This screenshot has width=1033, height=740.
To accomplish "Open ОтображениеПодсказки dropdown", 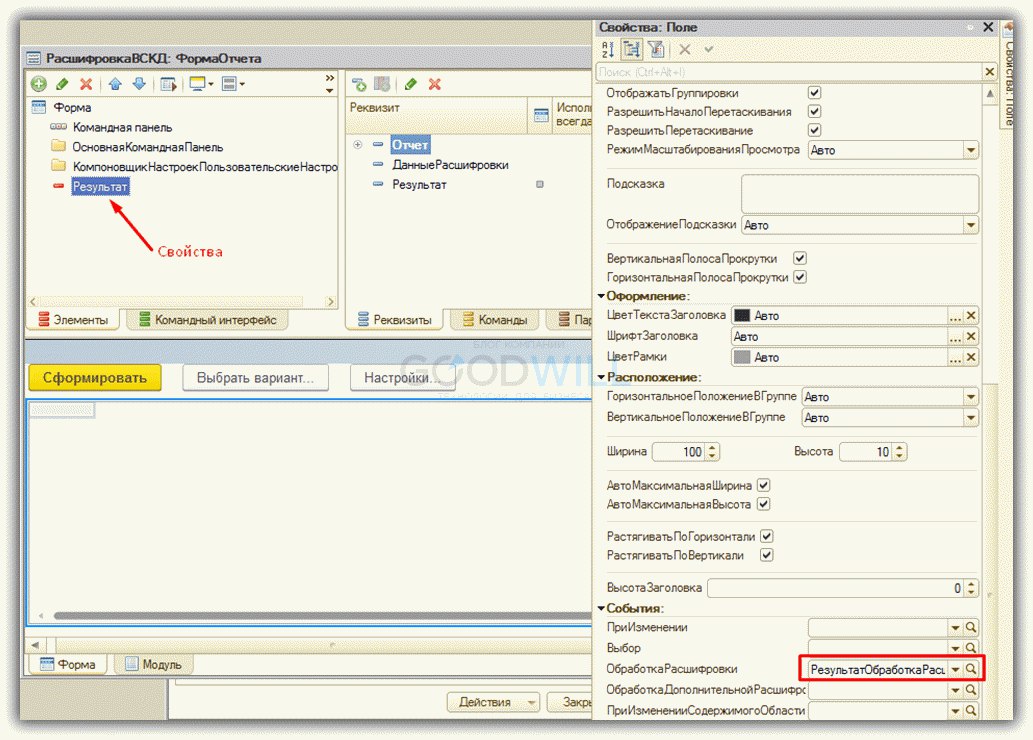I will 970,225.
